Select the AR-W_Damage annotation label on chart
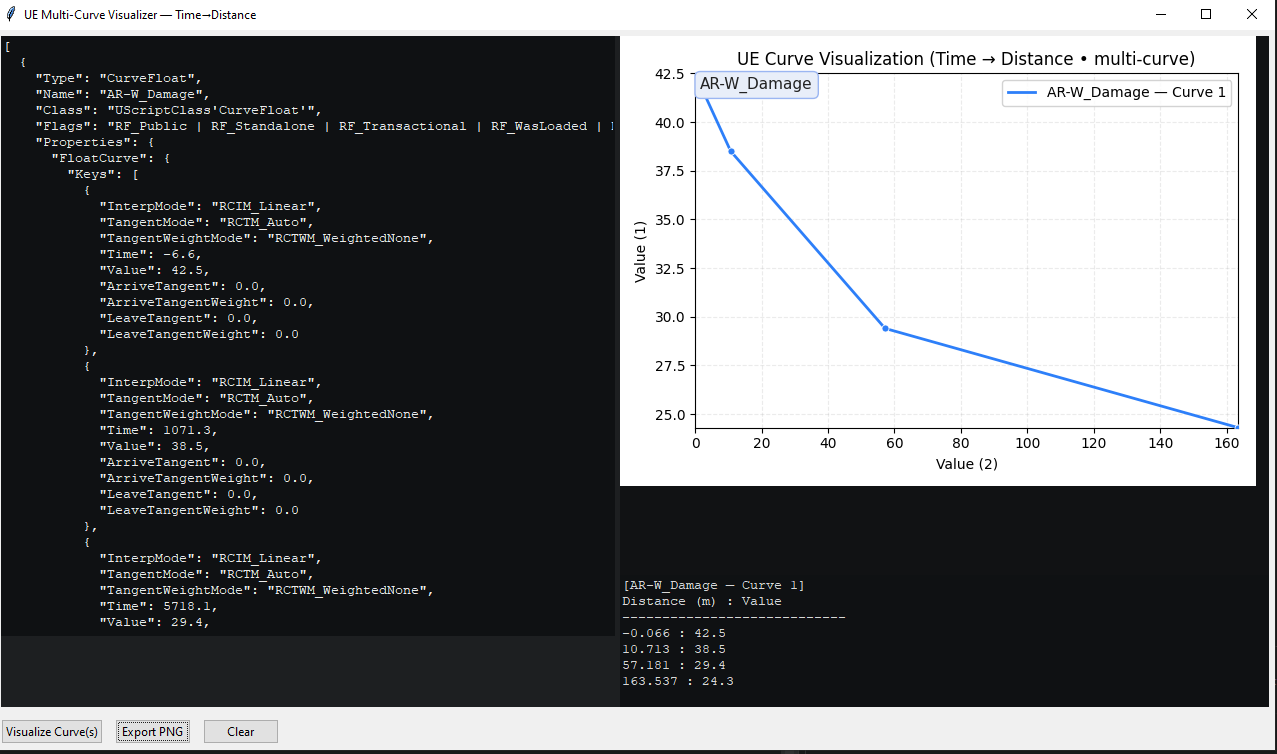 coord(755,84)
